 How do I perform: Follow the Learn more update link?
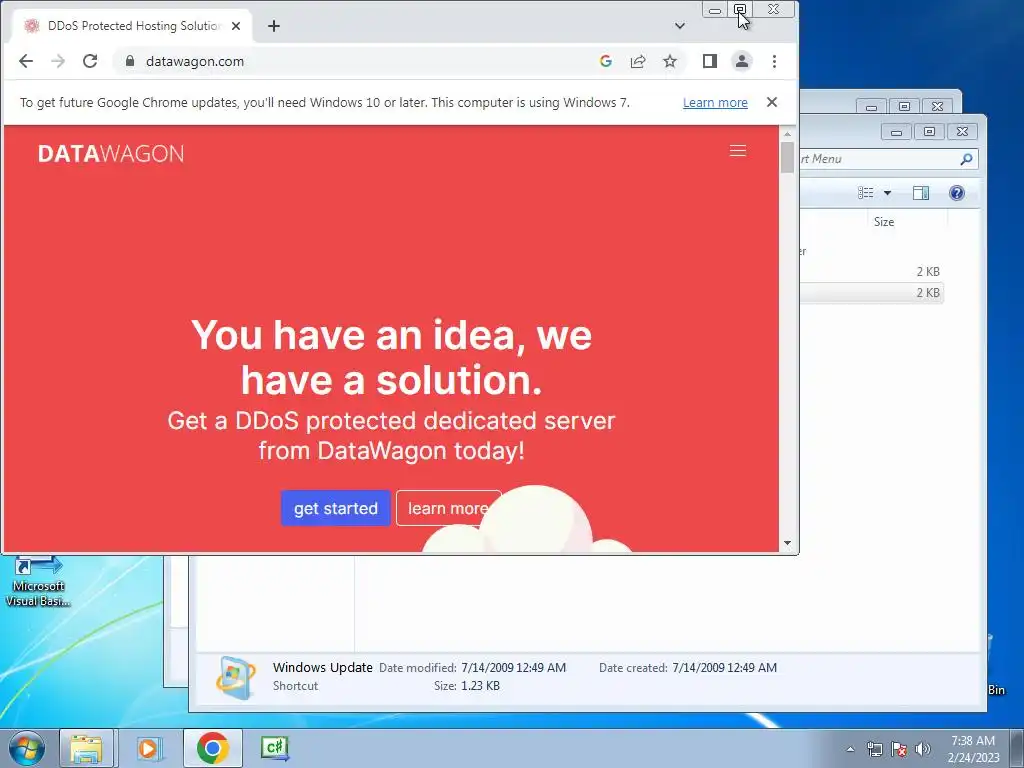(715, 103)
